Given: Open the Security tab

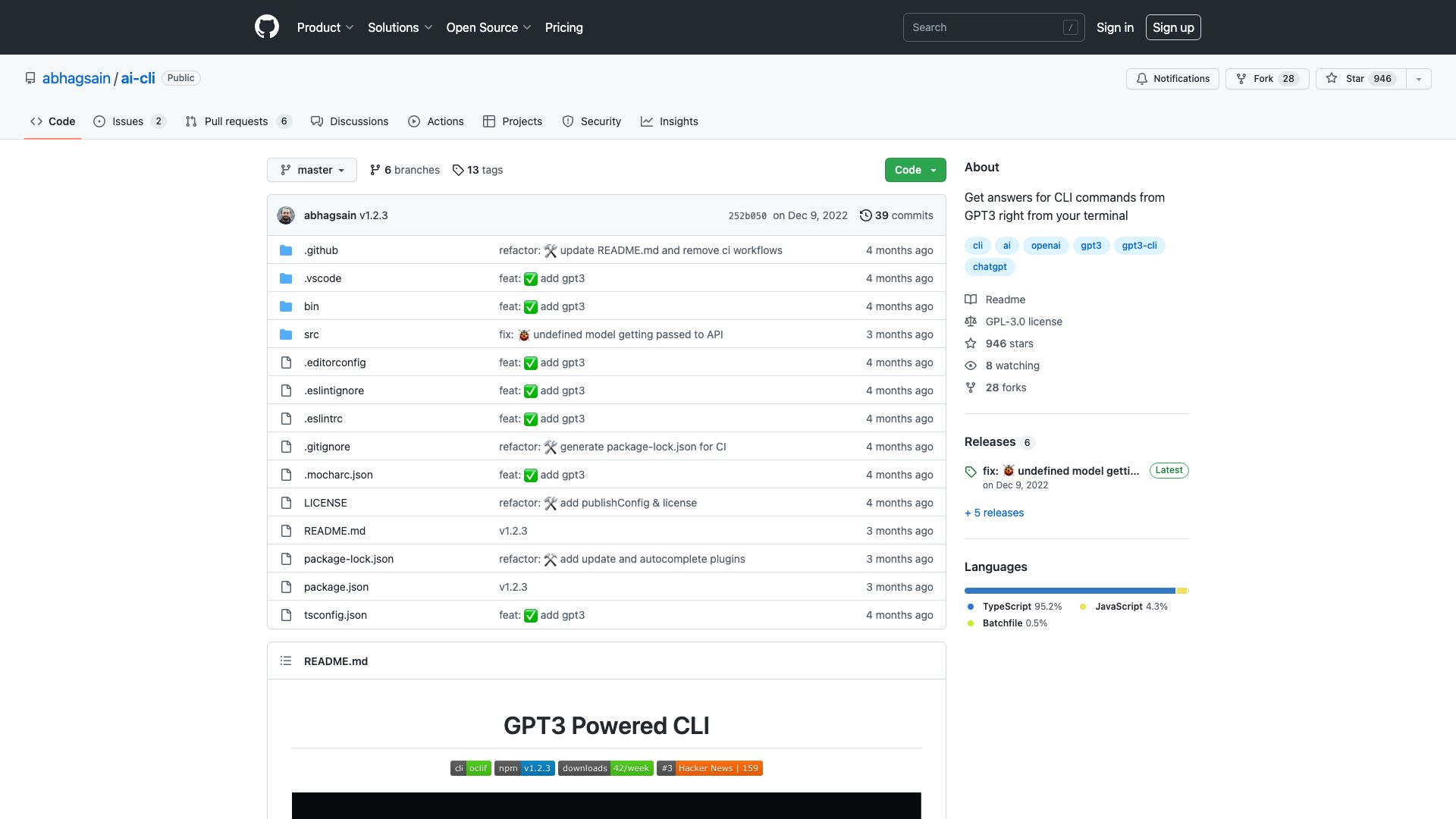Looking at the screenshot, I should (x=591, y=121).
